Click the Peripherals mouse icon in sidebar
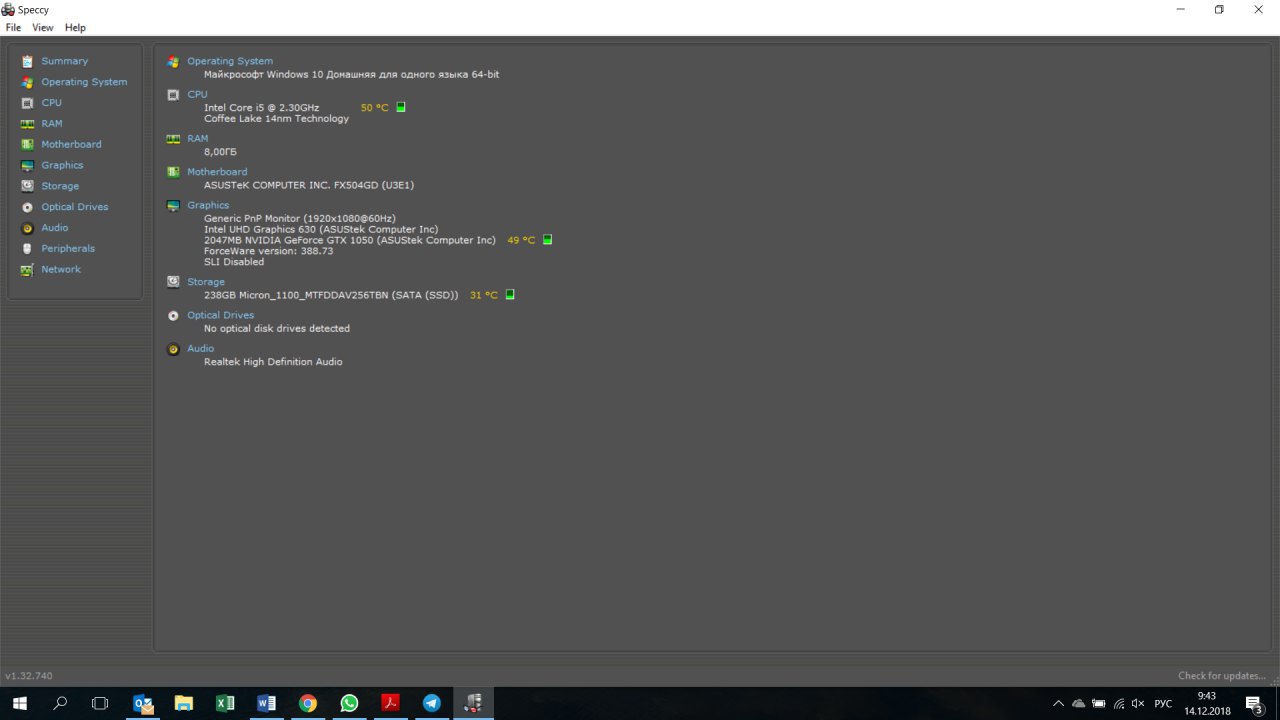Image resolution: width=1280 pixels, height=720 pixels. pyautogui.click(x=27, y=248)
